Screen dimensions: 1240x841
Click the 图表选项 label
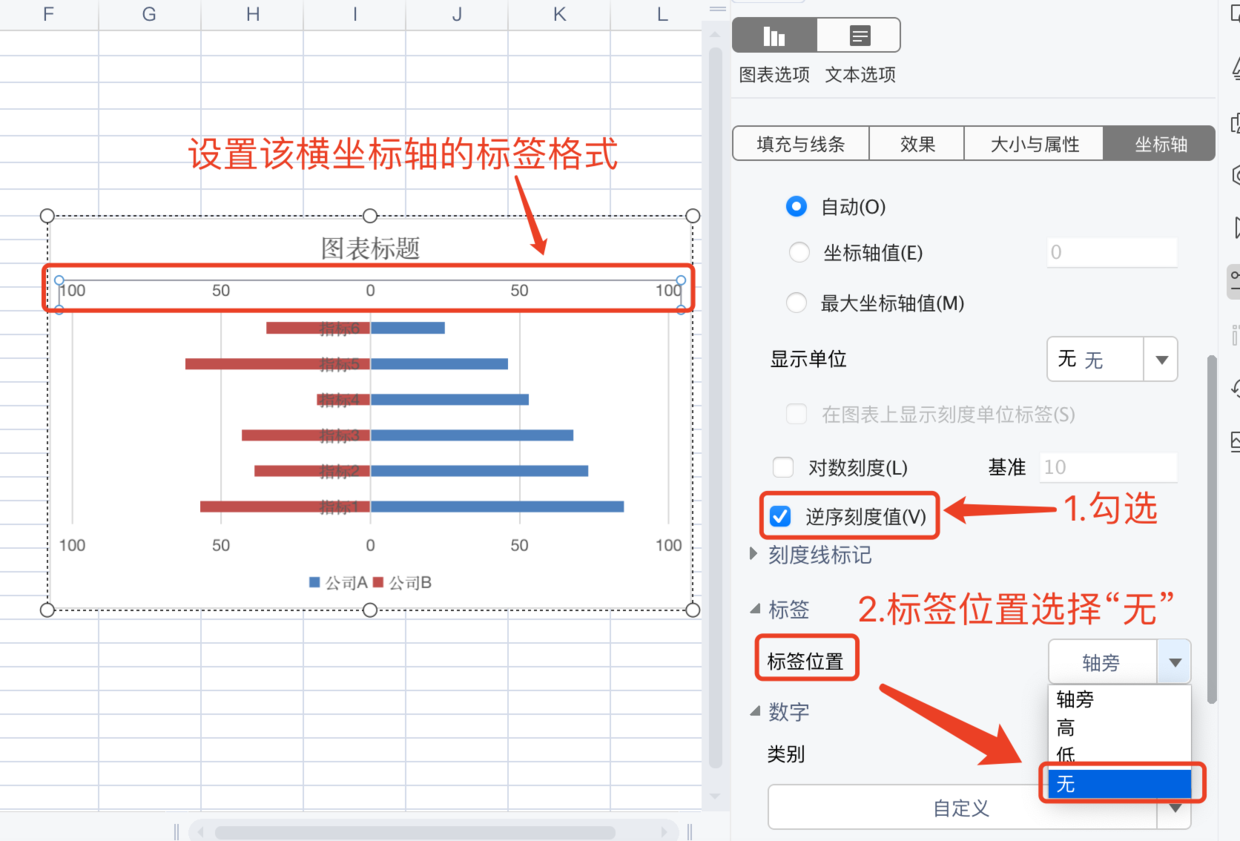coord(775,75)
